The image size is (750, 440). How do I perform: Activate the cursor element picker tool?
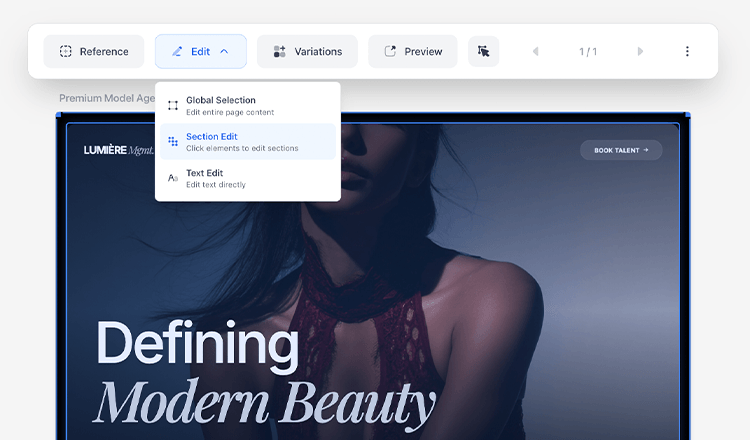click(x=483, y=52)
